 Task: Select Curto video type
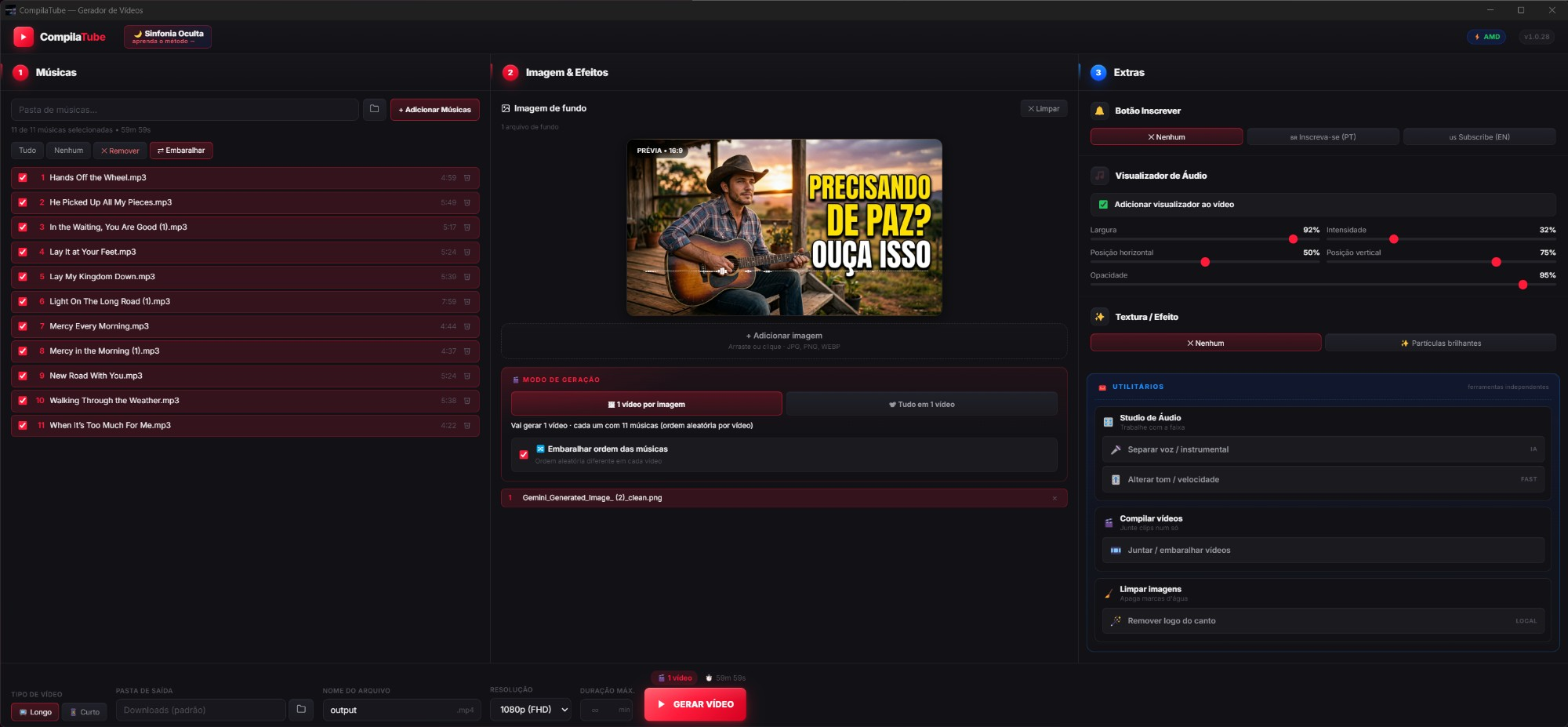pyautogui.click(x=84, y=712)
